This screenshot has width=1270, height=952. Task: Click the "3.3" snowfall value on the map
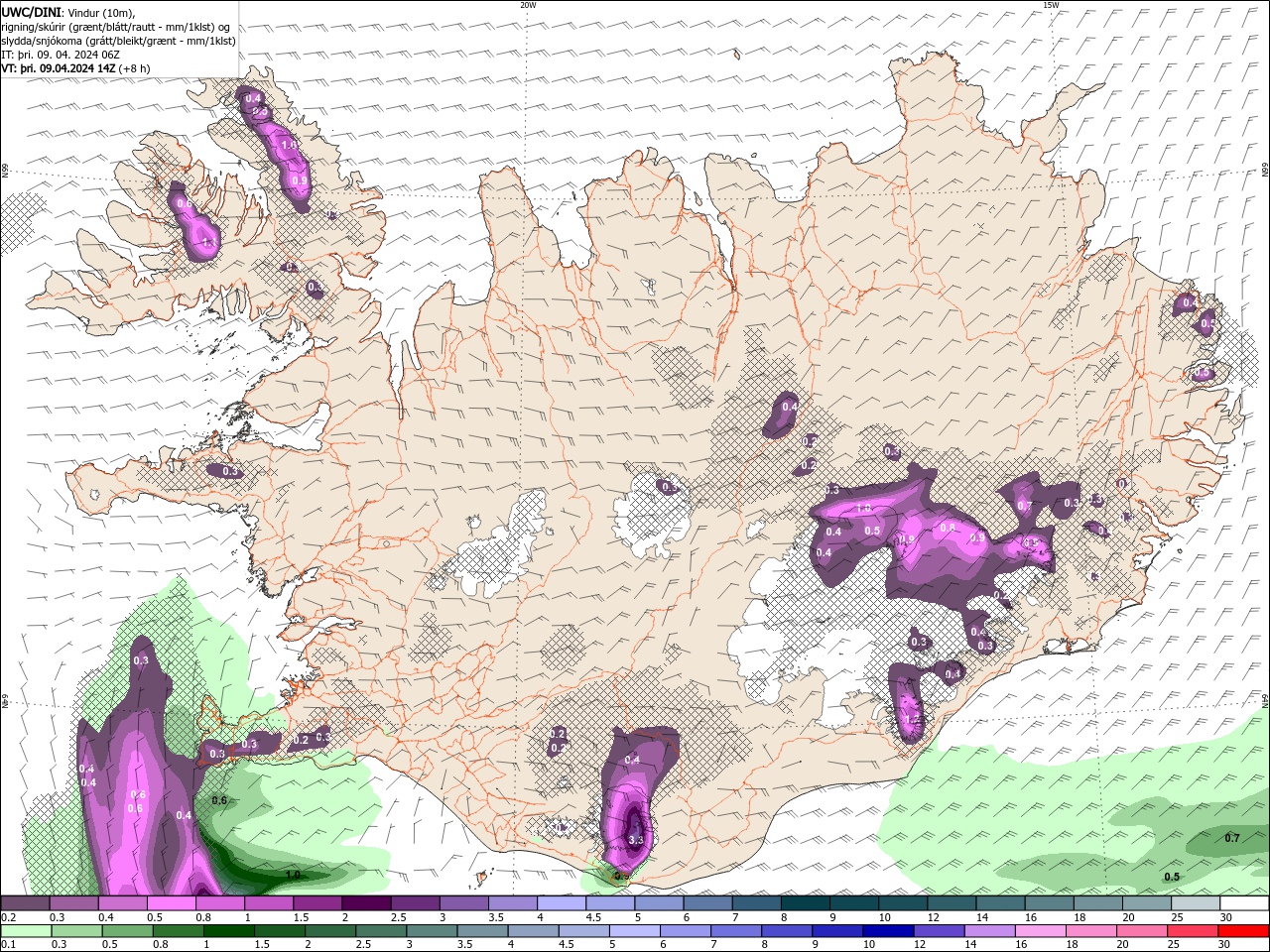636,840
